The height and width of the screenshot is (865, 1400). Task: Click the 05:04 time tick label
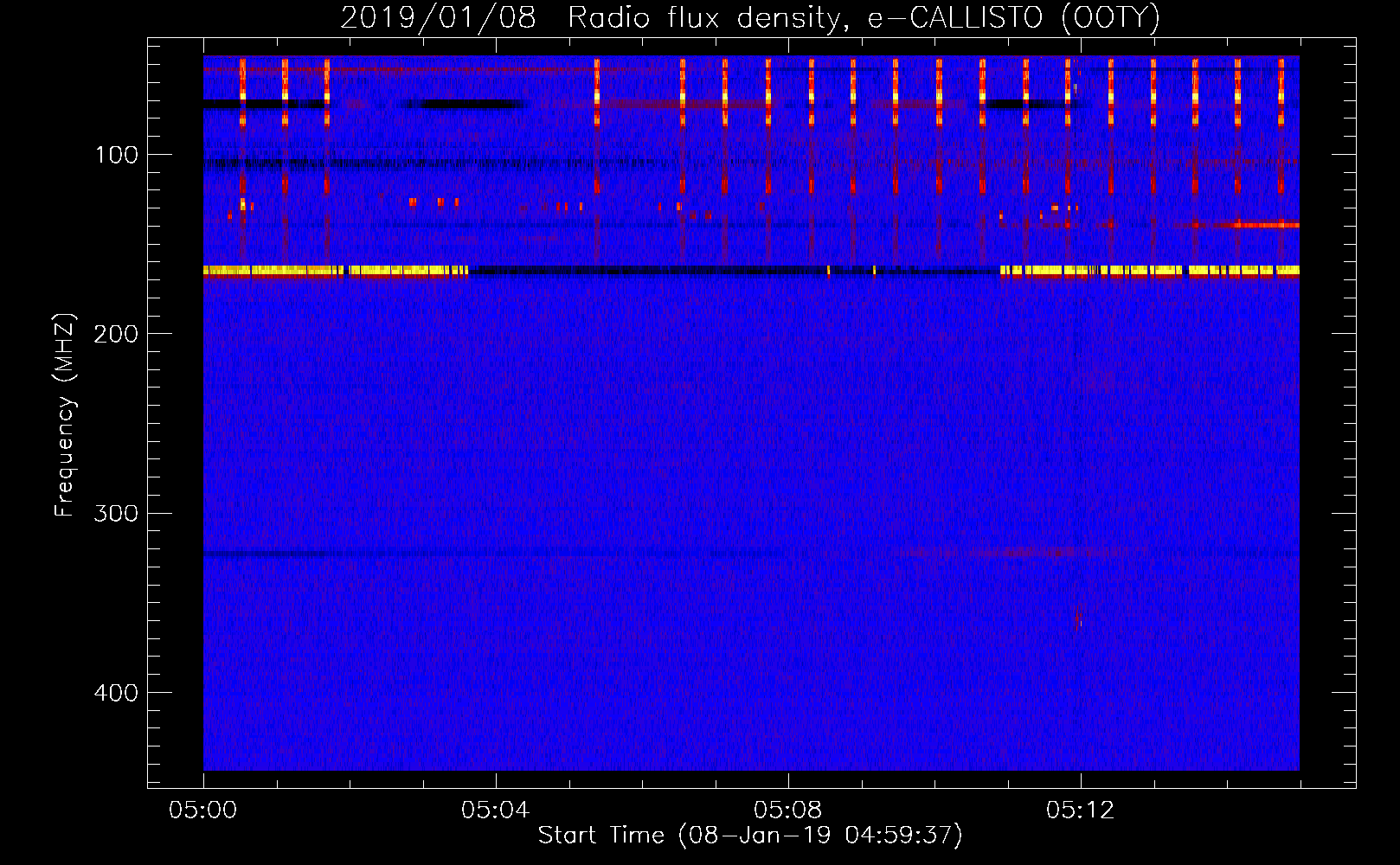[x=496, y=811]
